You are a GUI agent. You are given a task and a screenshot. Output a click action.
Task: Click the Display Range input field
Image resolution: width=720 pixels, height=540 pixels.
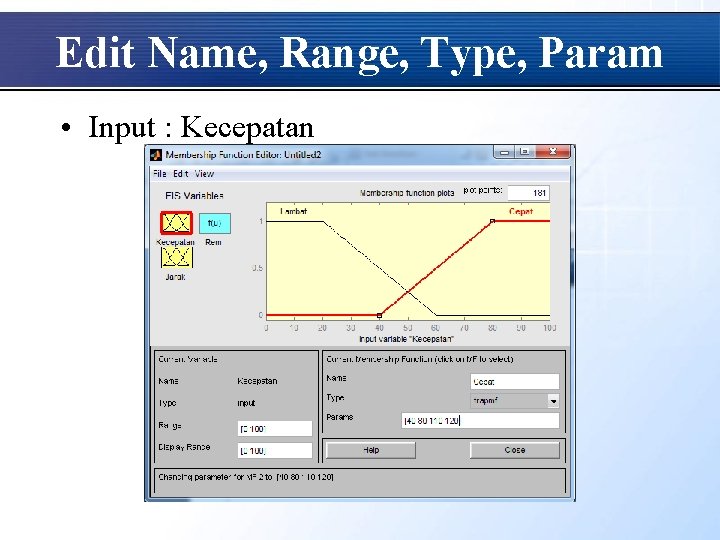pos(275,450)
